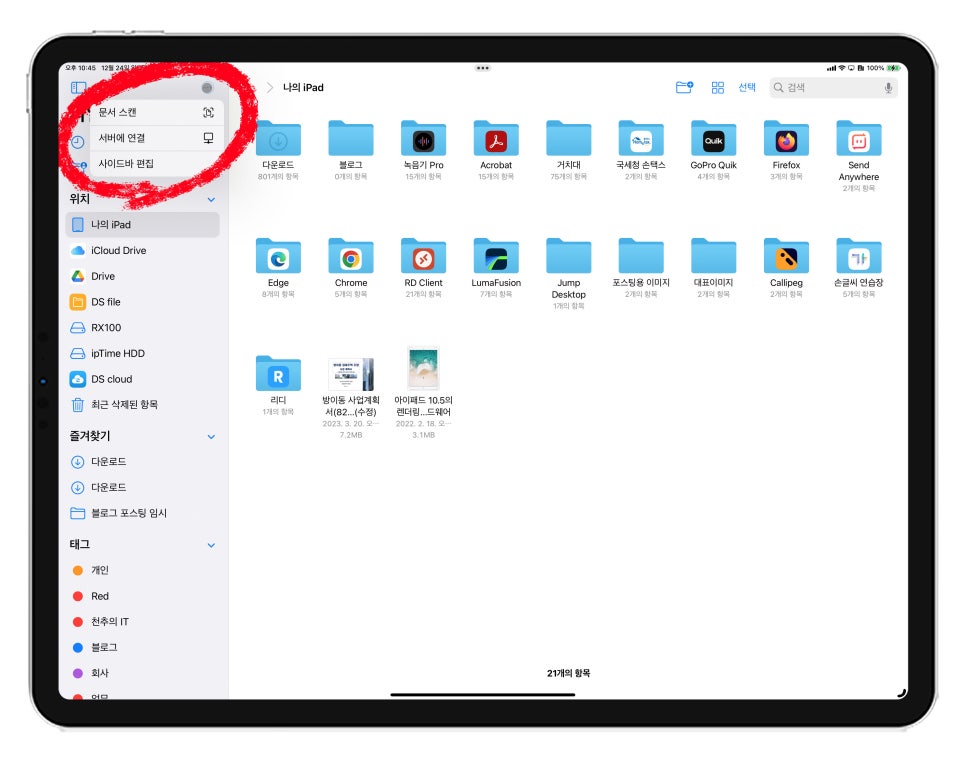Open the 포스팅용 이미지 folder
Image resolution: width=966 pixels, height=762 pixels.
coord(641,256)
